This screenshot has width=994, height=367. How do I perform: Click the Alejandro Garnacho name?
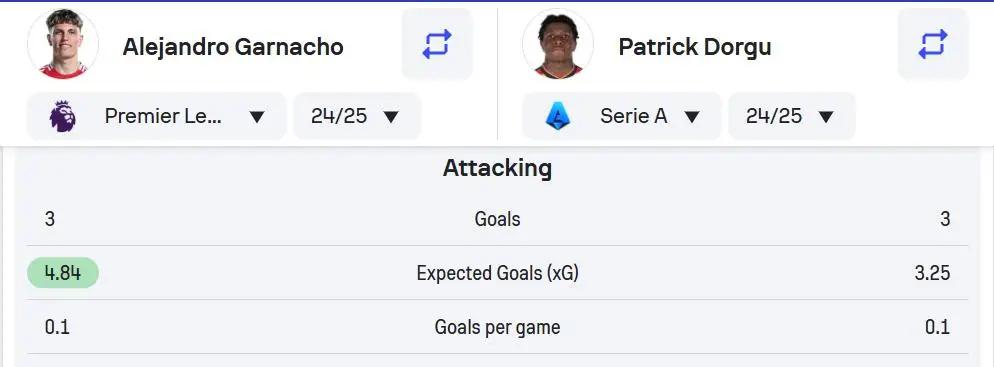(233, 46)
